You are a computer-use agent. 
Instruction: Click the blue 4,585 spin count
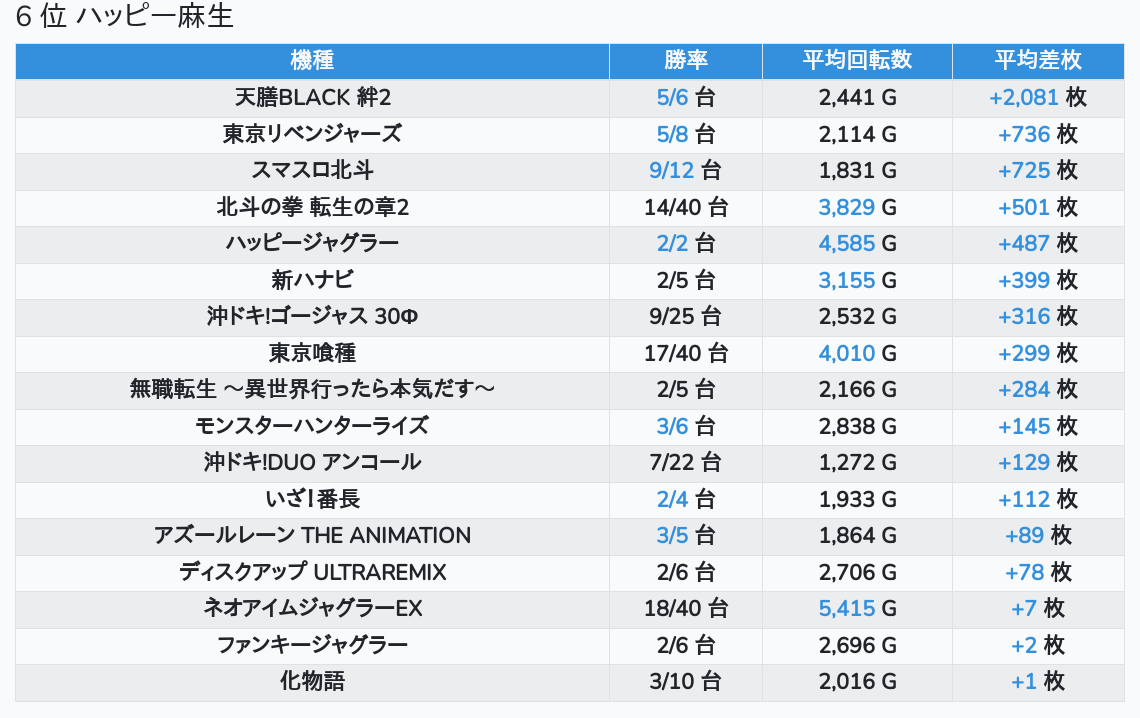pyautogui.click(x=846, y=244)
